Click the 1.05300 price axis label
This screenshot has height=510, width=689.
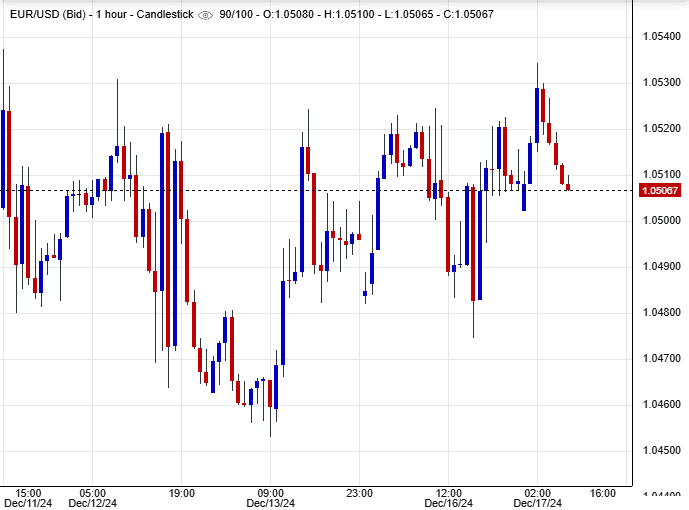(x=660, y=83)
